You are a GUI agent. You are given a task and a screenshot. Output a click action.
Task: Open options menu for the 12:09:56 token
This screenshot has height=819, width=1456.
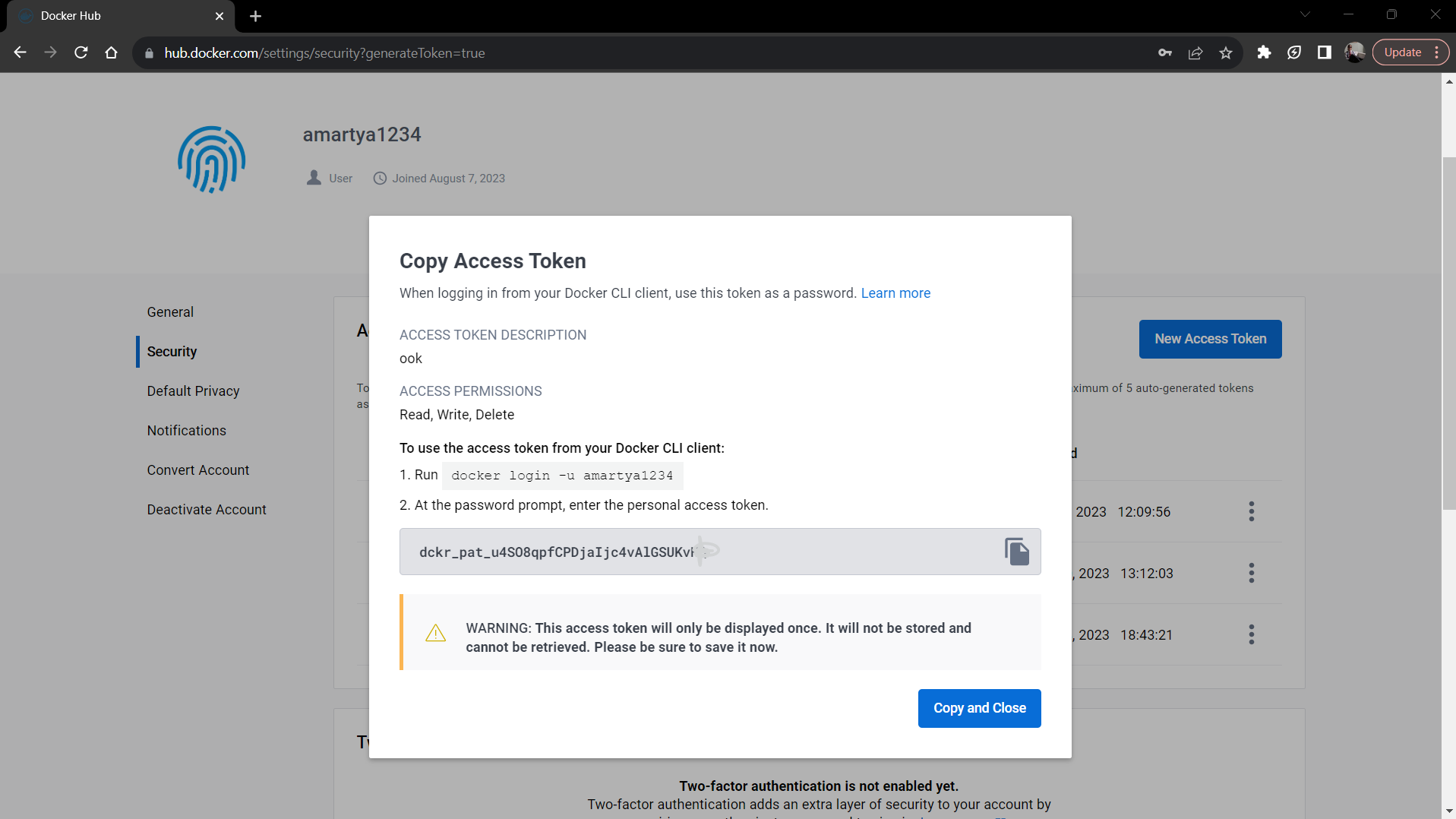(x=1251, y=511)
